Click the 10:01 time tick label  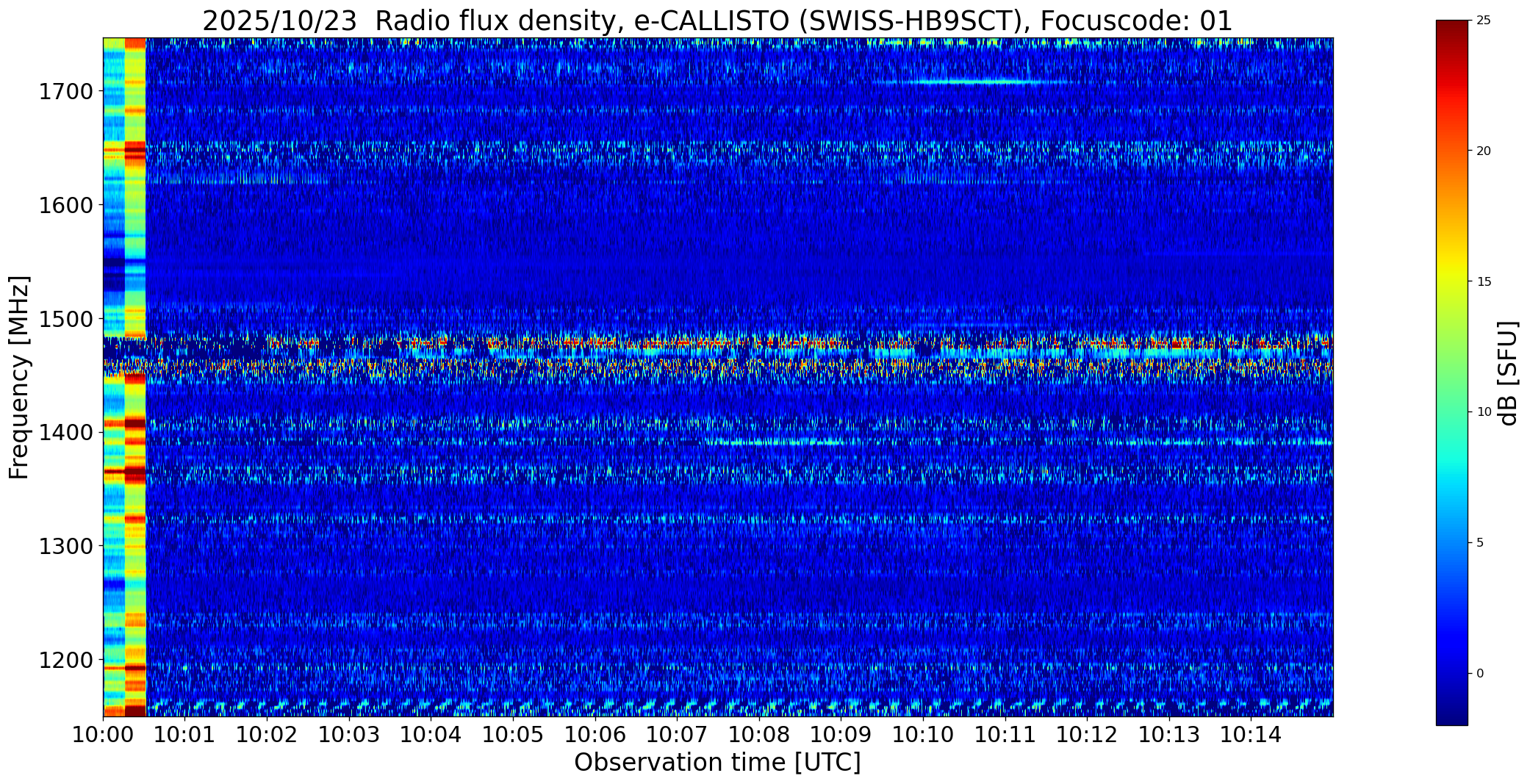(x=185, y=735)
